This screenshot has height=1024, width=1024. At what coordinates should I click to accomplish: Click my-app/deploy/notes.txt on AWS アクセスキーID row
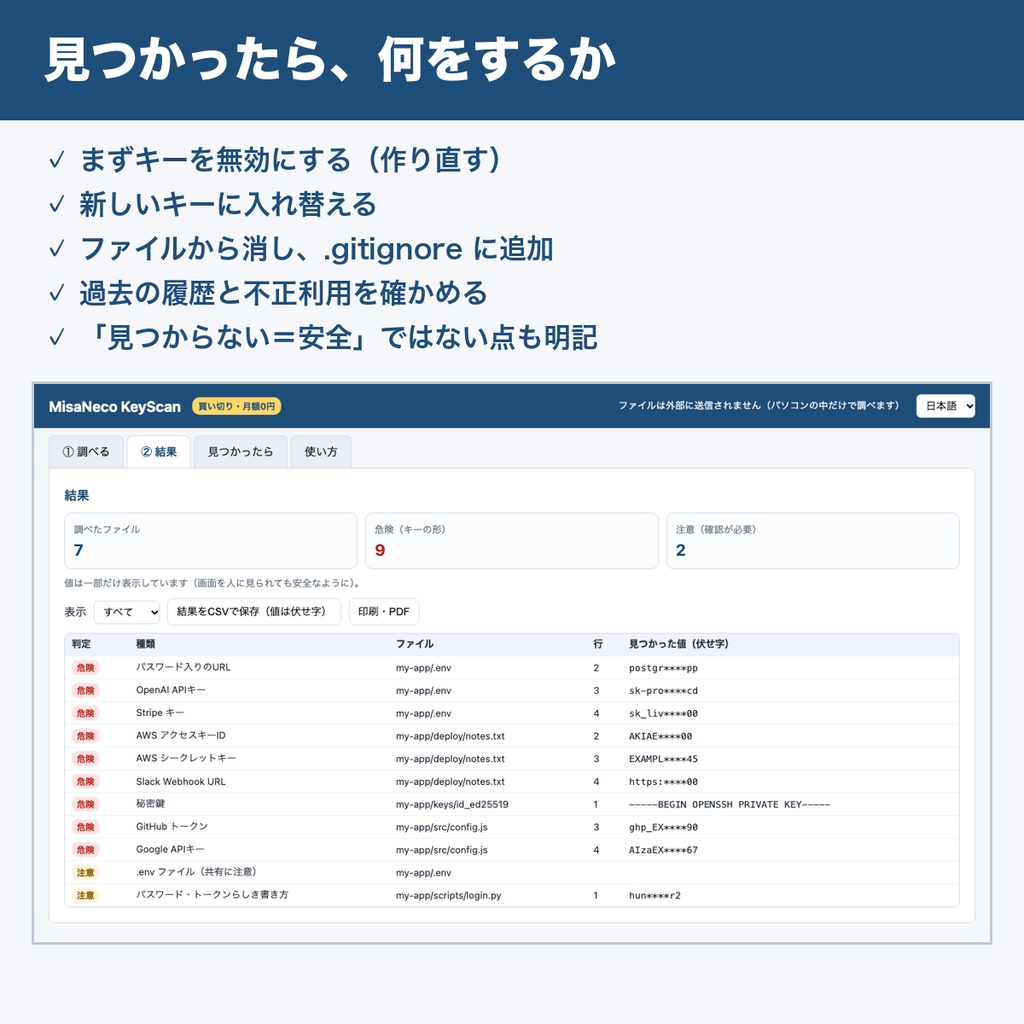[450, 736]
